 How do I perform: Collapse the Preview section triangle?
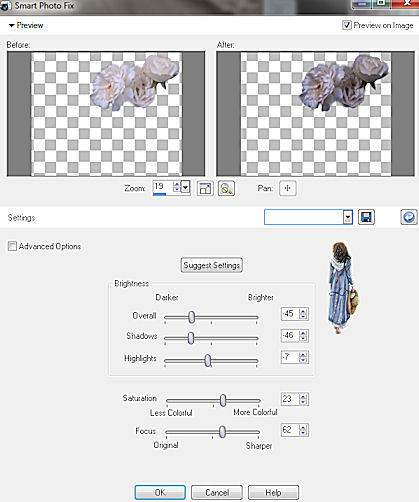[12, 25]
